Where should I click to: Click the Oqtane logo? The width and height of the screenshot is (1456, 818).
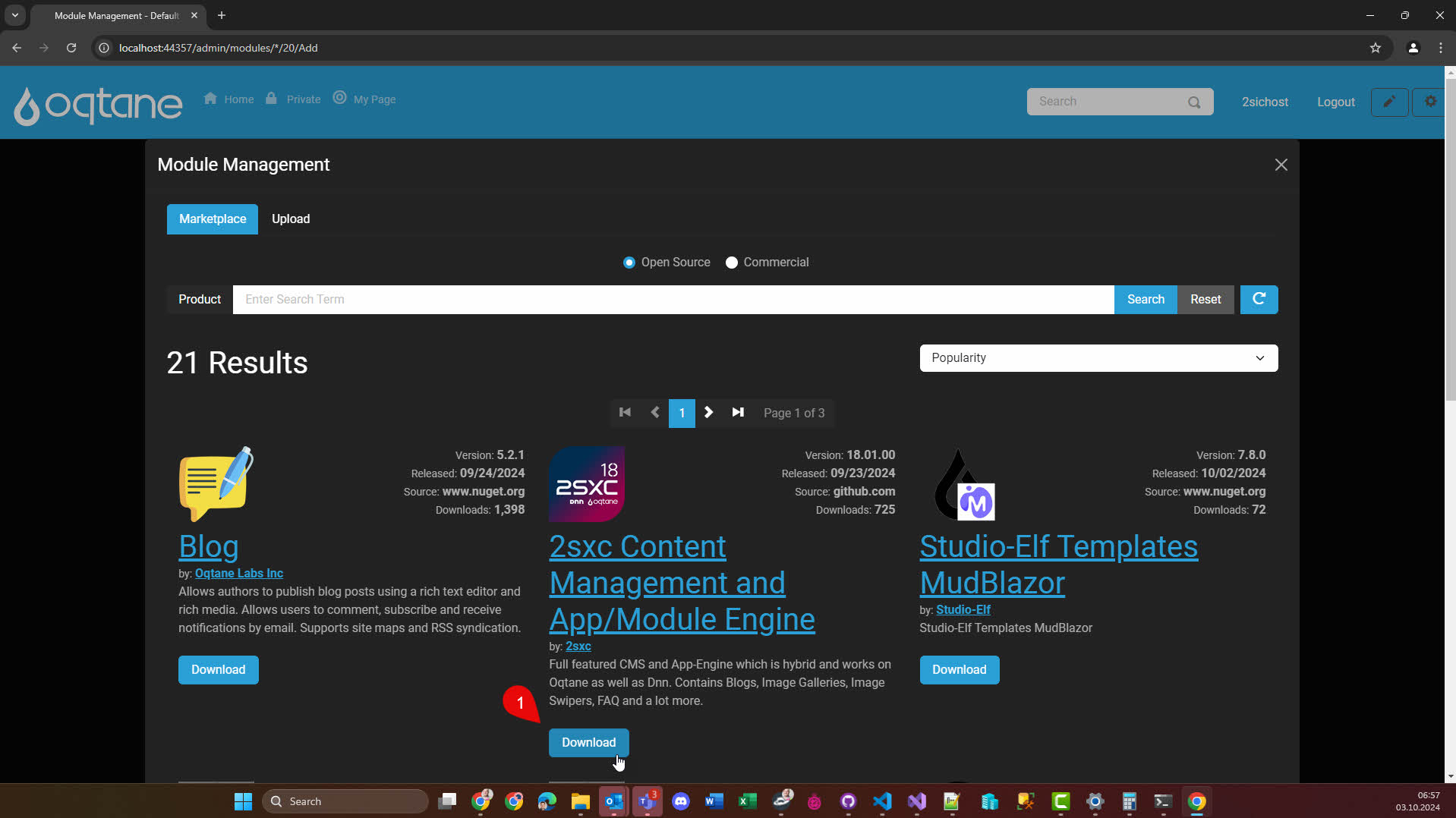click(x=98, y=104)
